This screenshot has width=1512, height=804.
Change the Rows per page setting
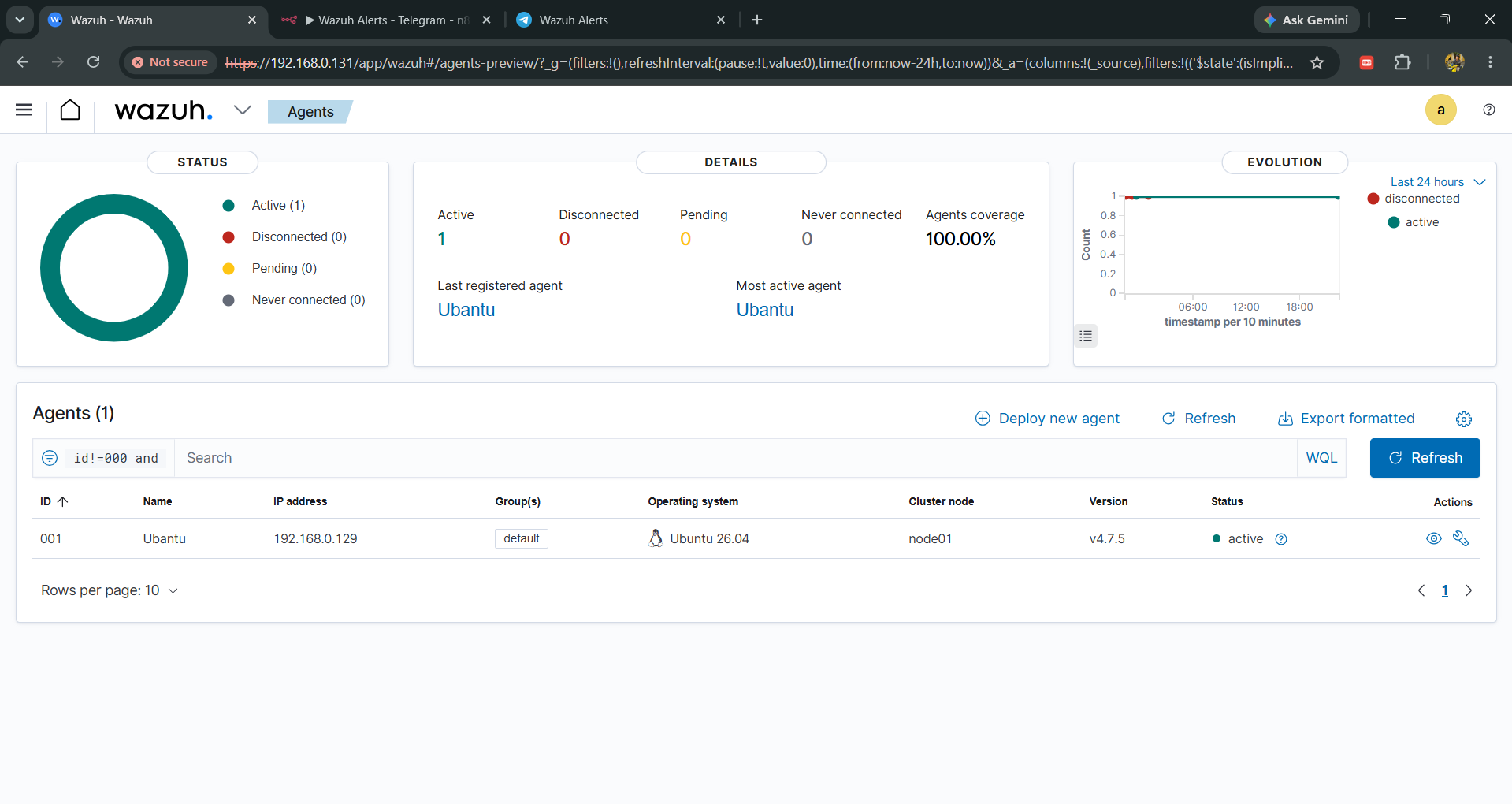click(x=110, y=590)
